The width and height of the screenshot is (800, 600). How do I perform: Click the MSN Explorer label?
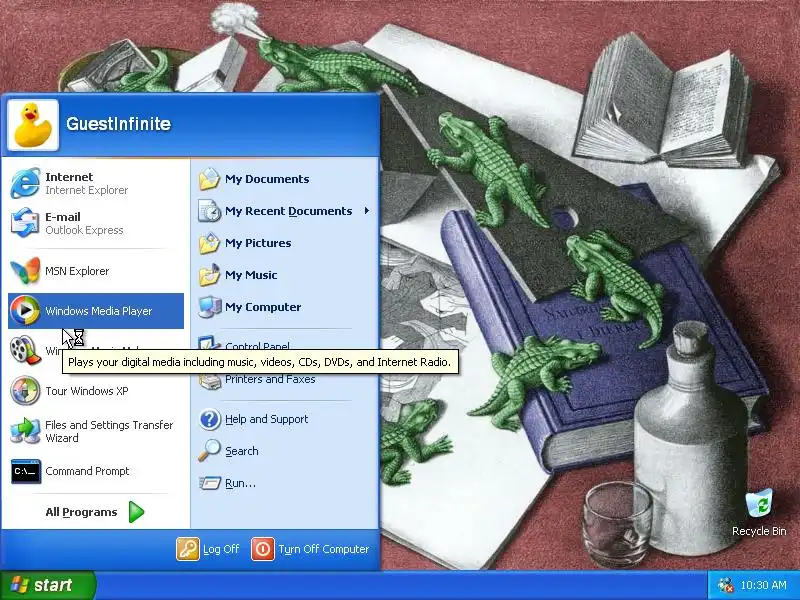click(77, 271)
